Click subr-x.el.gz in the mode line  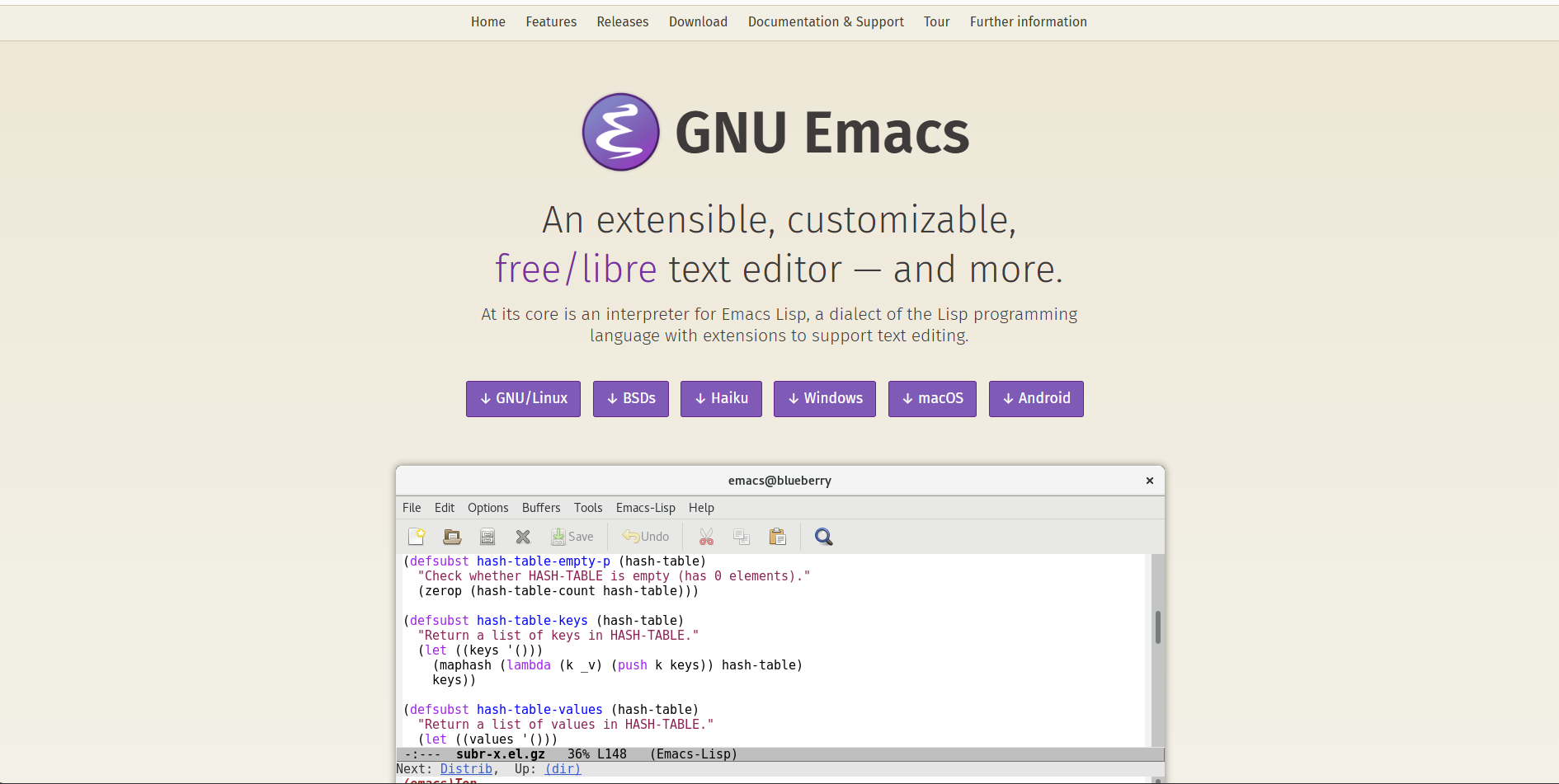tap(501, 754)
